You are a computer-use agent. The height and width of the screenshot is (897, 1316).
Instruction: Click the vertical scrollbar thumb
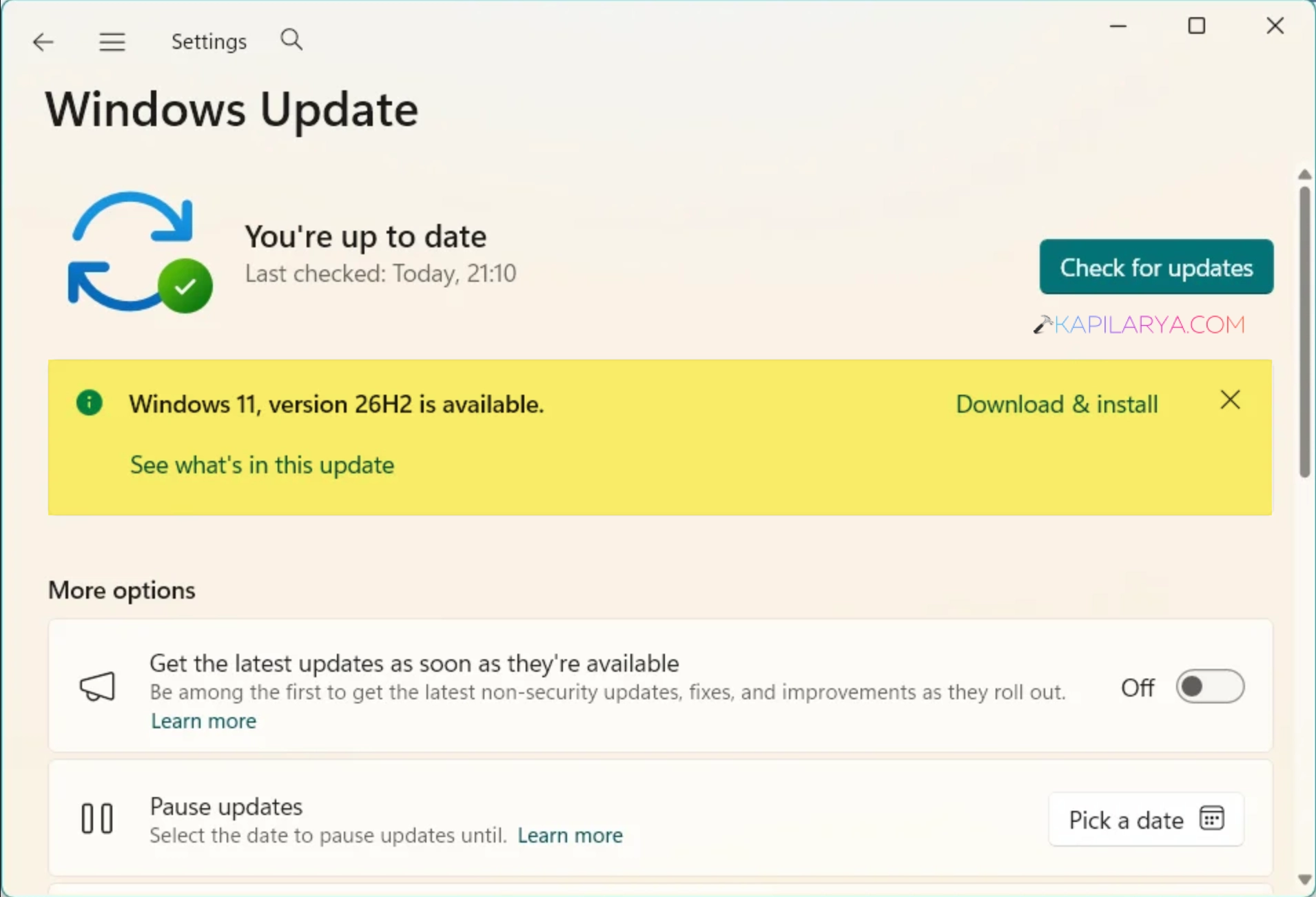coord(1304,331)
